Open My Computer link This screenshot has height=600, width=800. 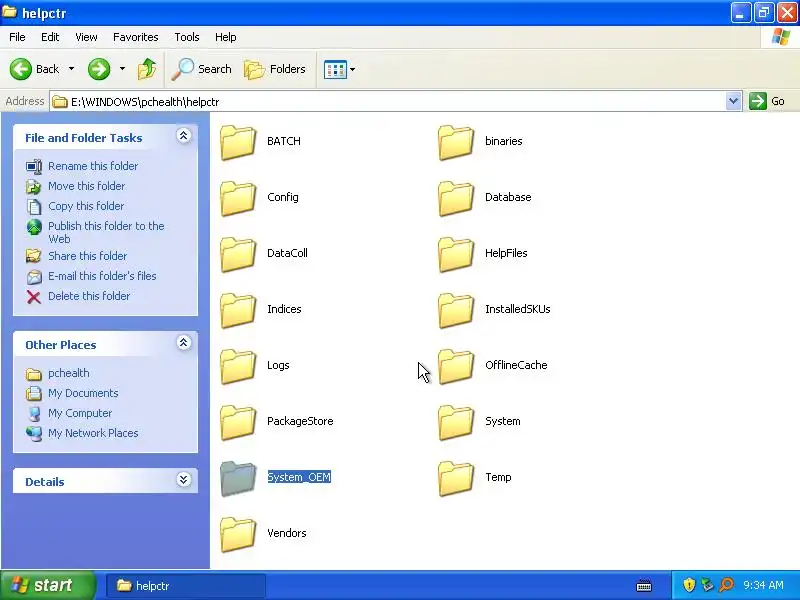coord(80,413)
